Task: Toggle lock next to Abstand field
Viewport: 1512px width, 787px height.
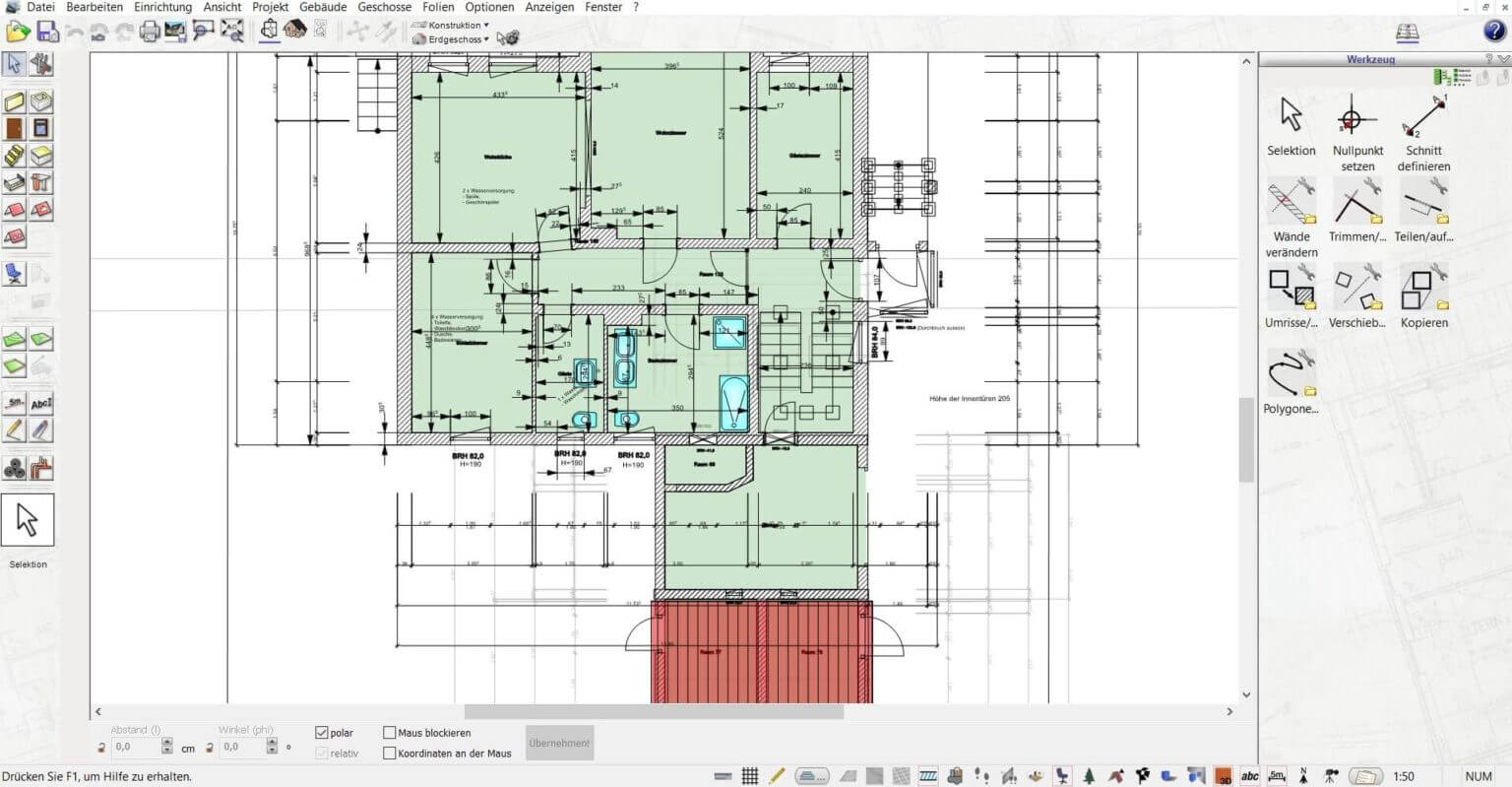Action: [x=101, y=748]
